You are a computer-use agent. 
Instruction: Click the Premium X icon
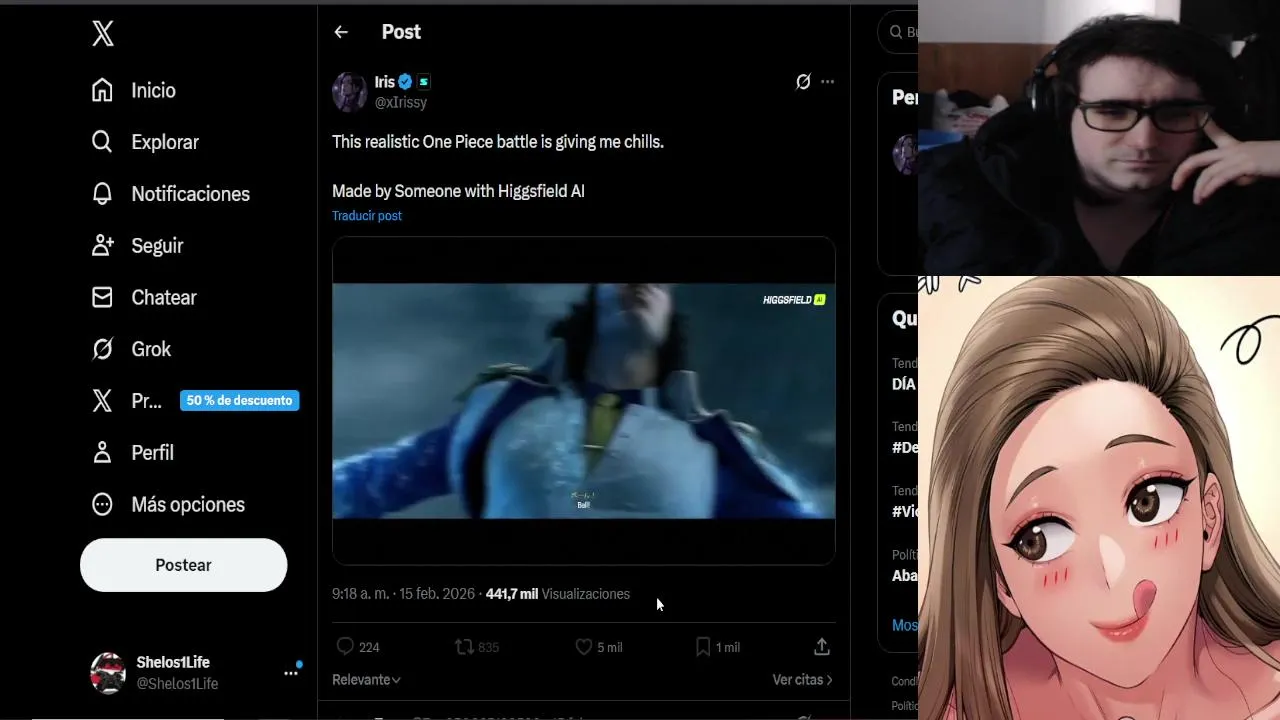click(102, 401)
